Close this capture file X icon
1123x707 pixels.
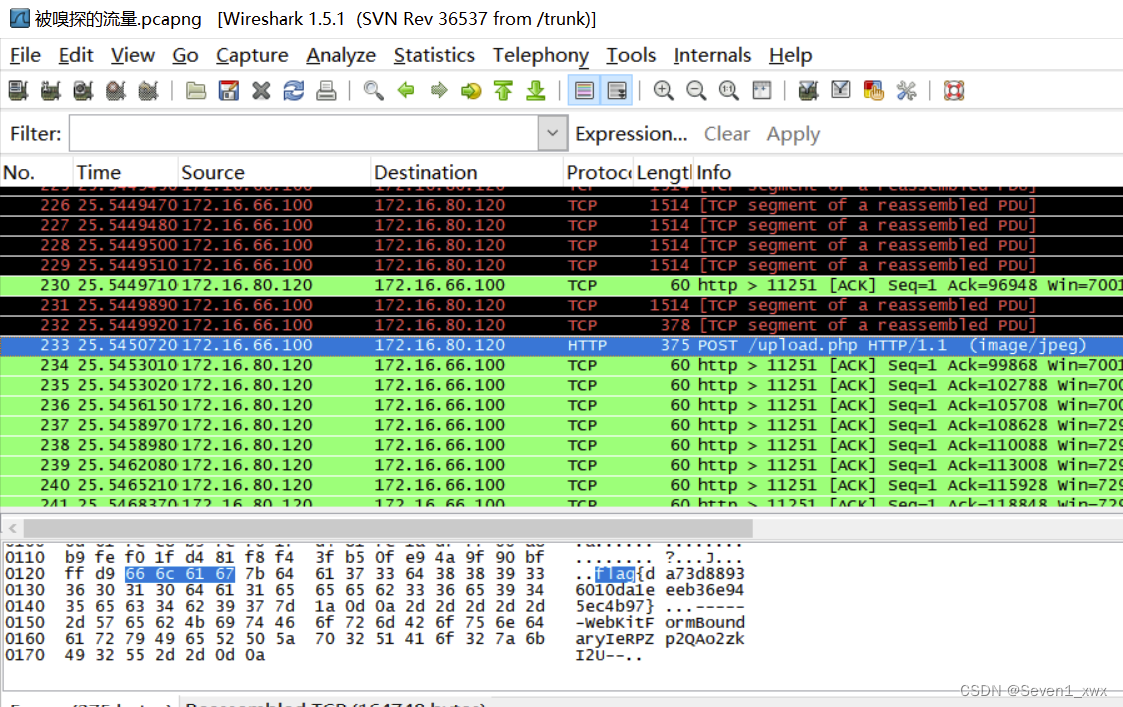[261, 90]
